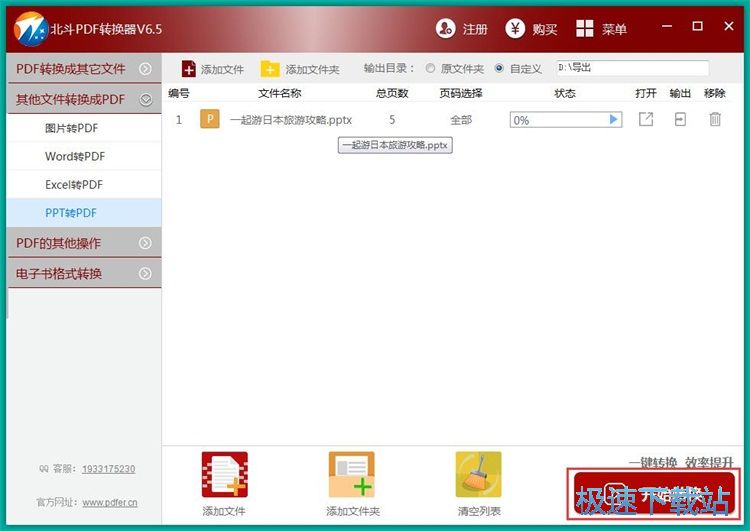Screen dimensions: 750x531
Task: Click the 状态 column header
Action: point(565,93)
